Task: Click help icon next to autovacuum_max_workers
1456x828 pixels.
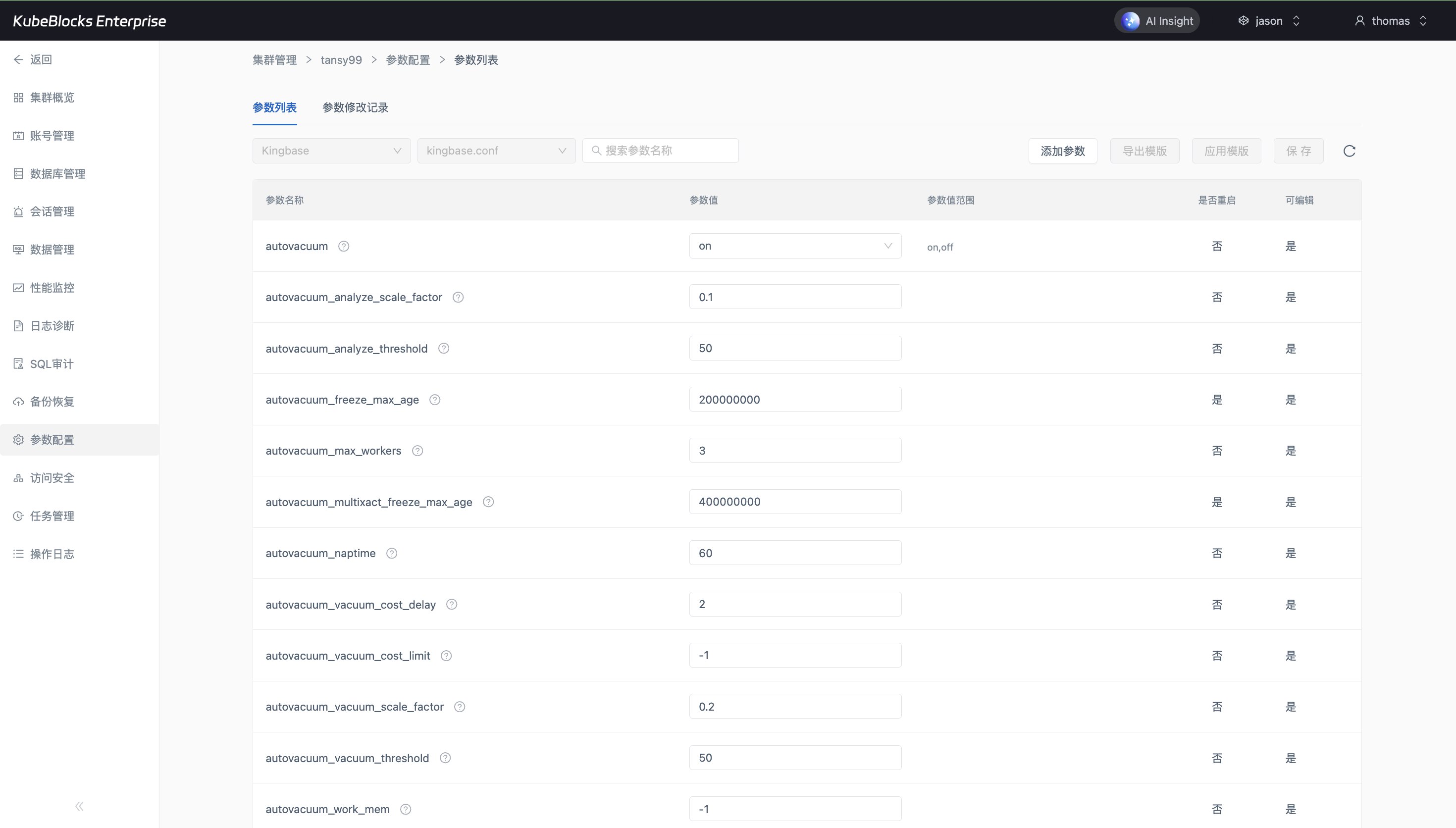Action: pyautogui.click(x=417, y=451)
